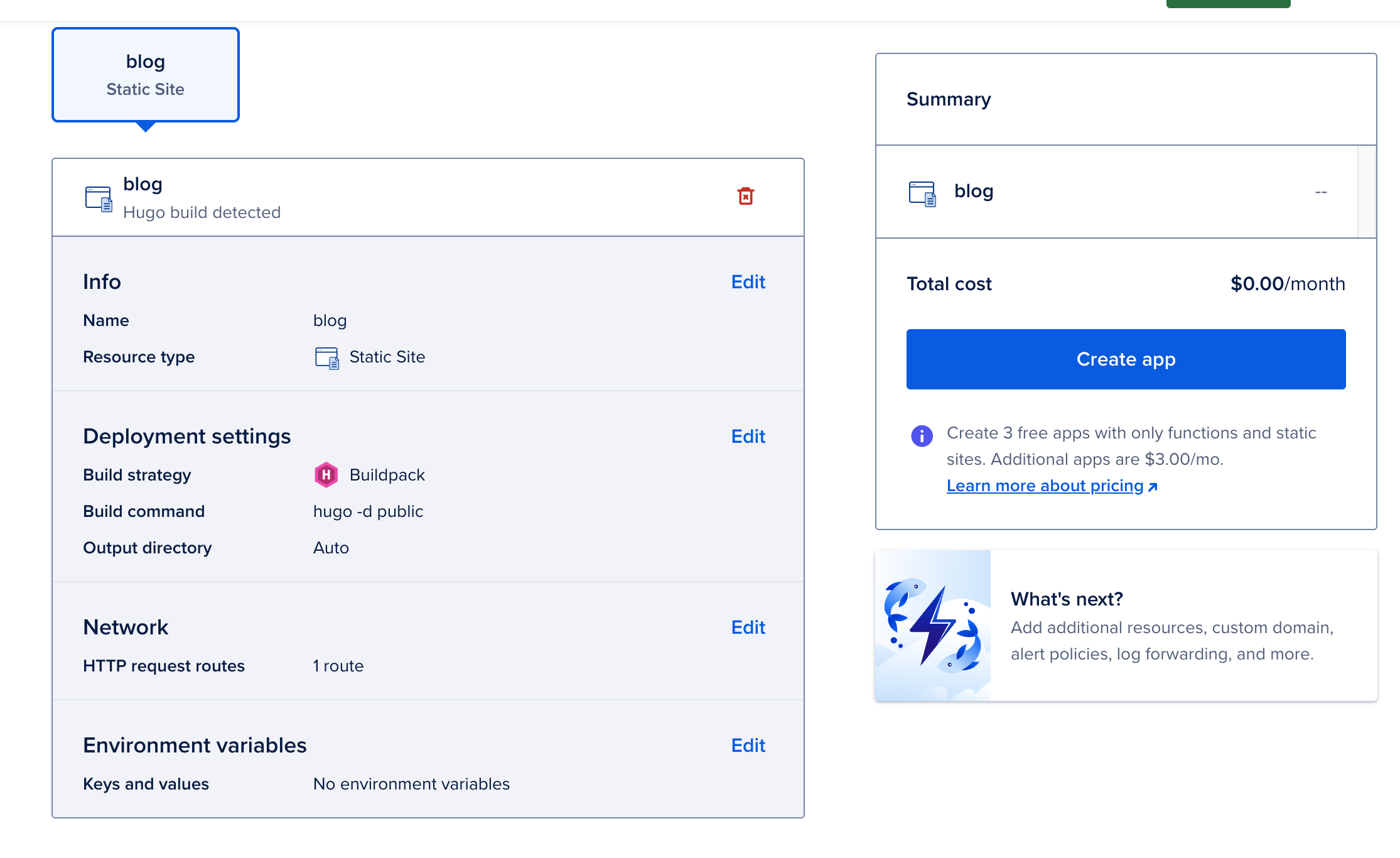Edit the Deployment settings
This screenshot has width=1400, height=858.
pos(748,436)
